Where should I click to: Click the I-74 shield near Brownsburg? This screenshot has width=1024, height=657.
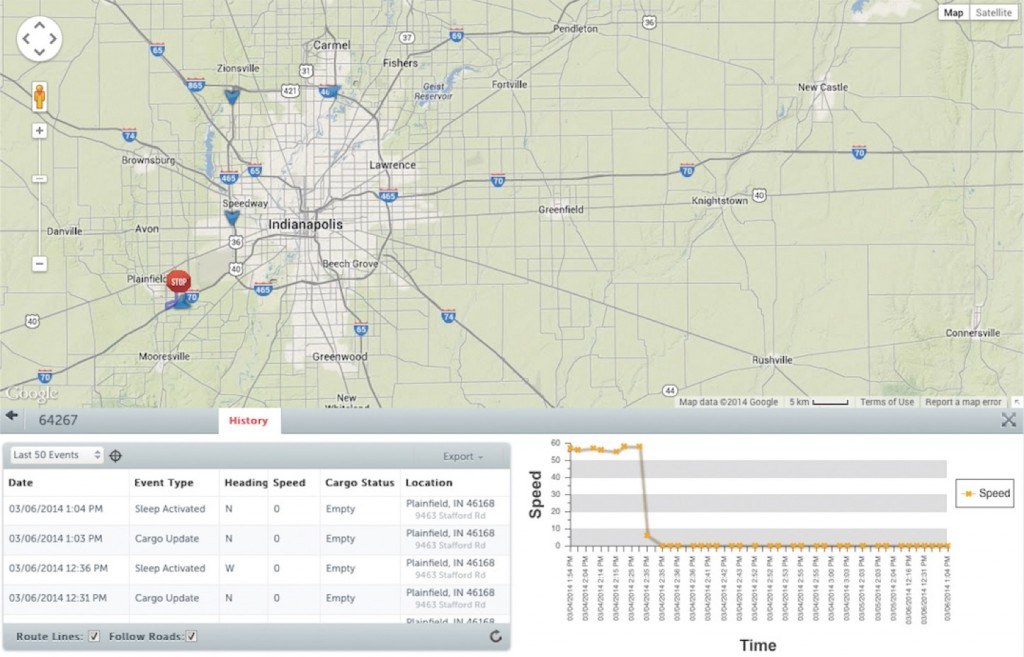coord(129,135)
